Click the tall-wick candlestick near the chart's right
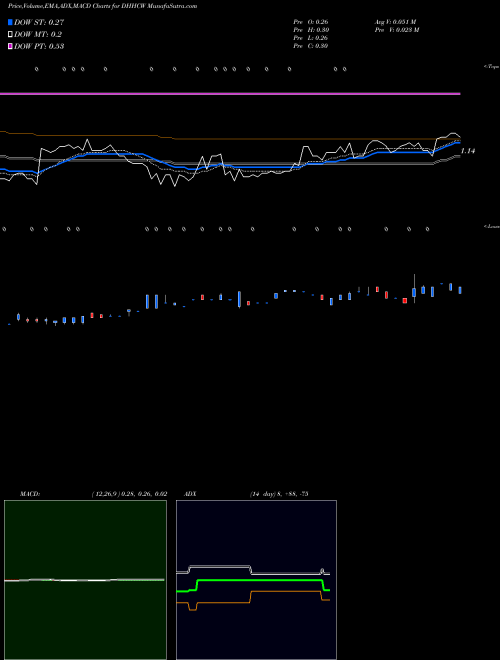 pos(414,289)
